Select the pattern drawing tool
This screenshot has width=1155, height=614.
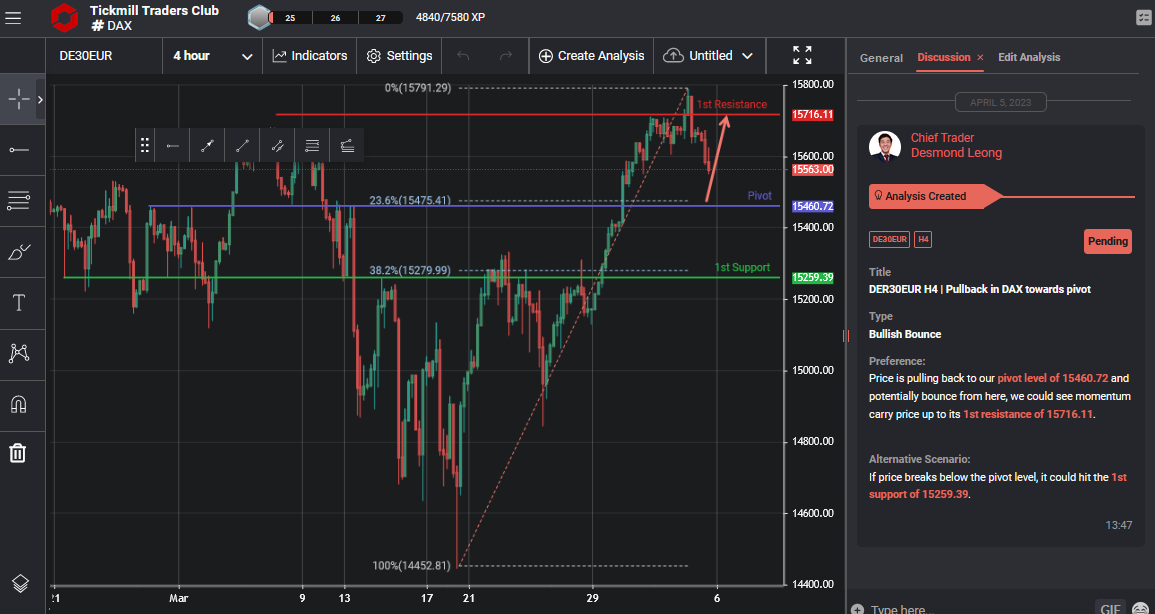18,353
